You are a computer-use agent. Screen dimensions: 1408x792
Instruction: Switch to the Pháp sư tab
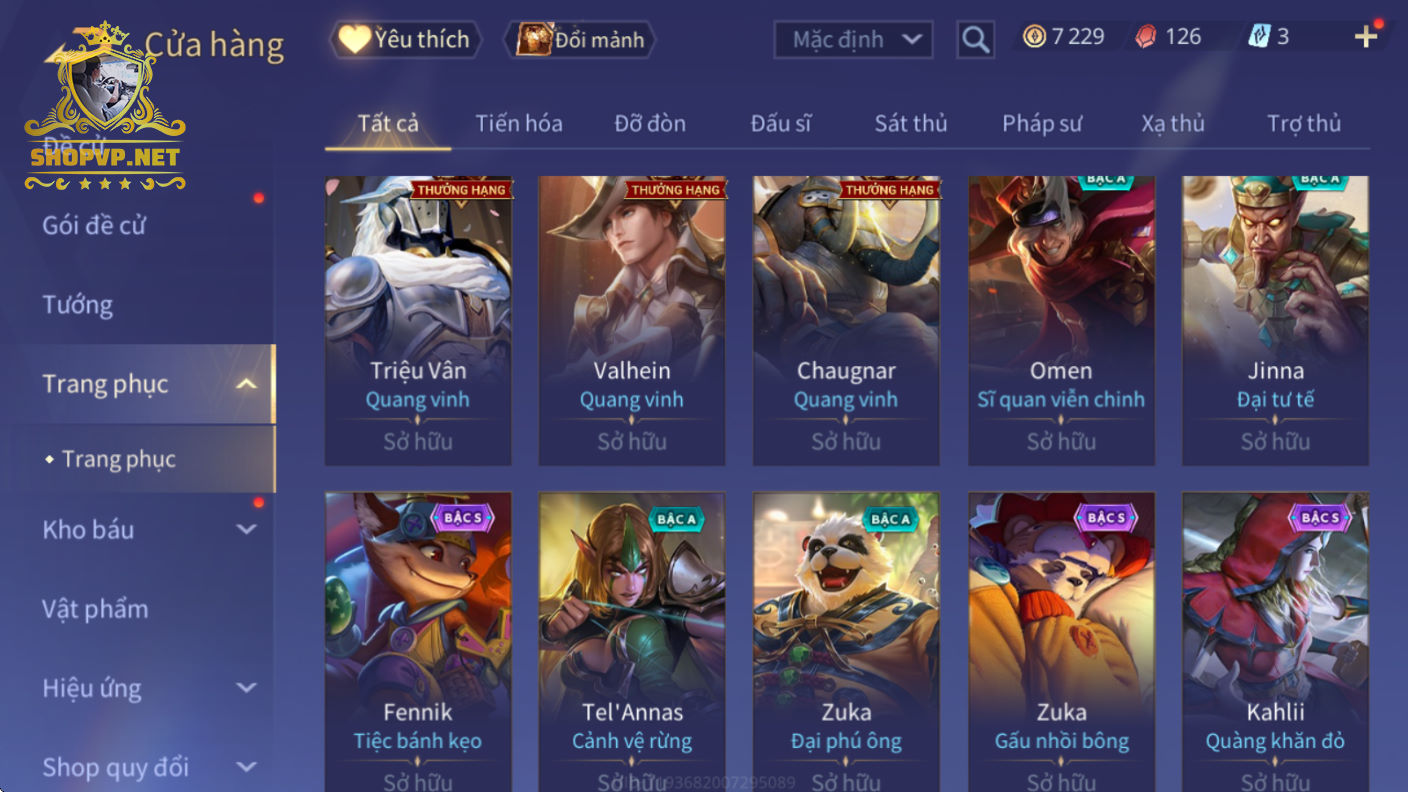click(1042, 123)
